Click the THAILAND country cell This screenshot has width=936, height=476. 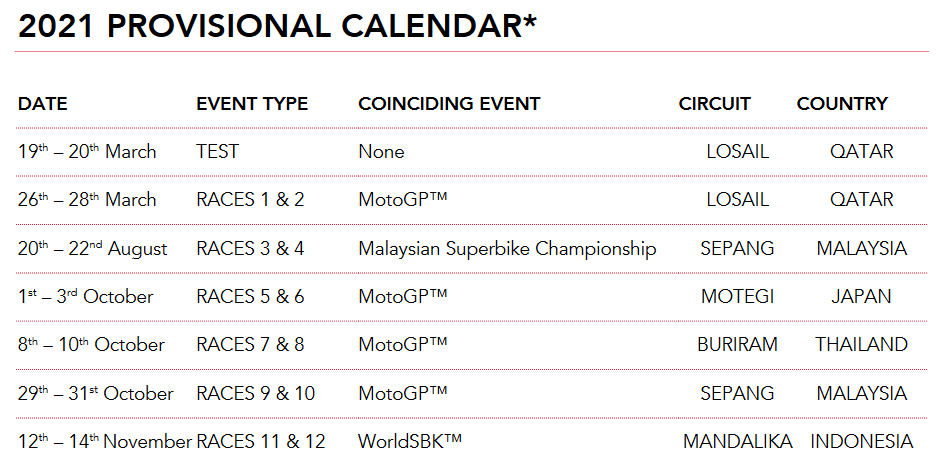pos(861,345)
